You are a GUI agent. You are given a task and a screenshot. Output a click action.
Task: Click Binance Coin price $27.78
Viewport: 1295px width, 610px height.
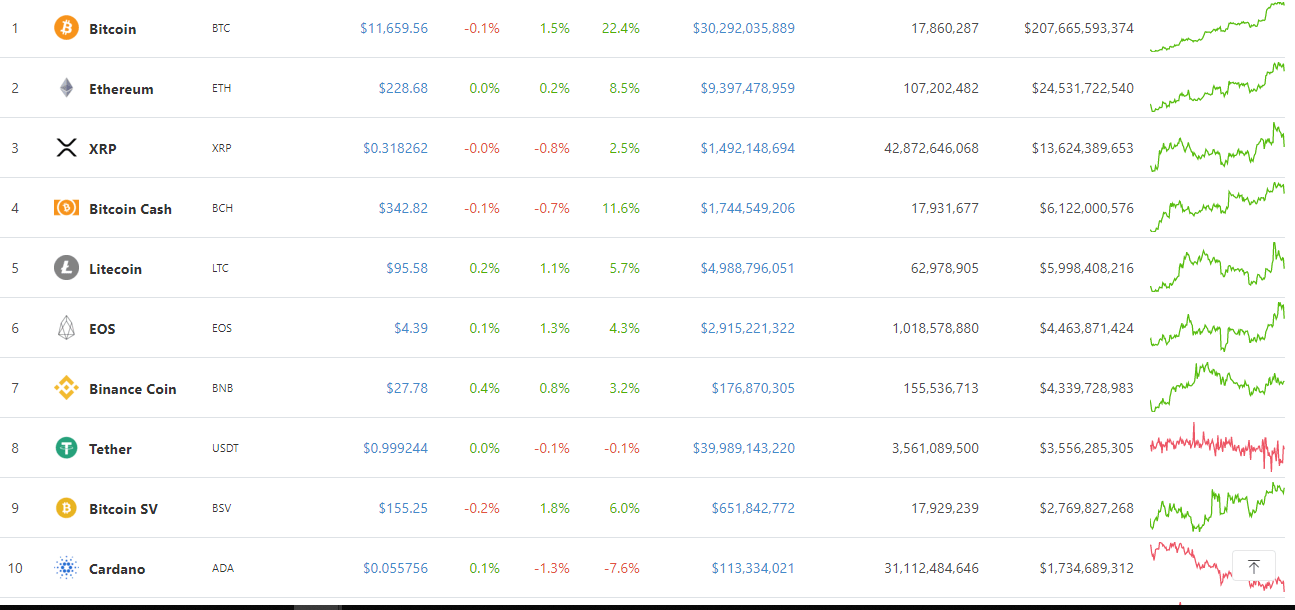(x=407, y=388)
